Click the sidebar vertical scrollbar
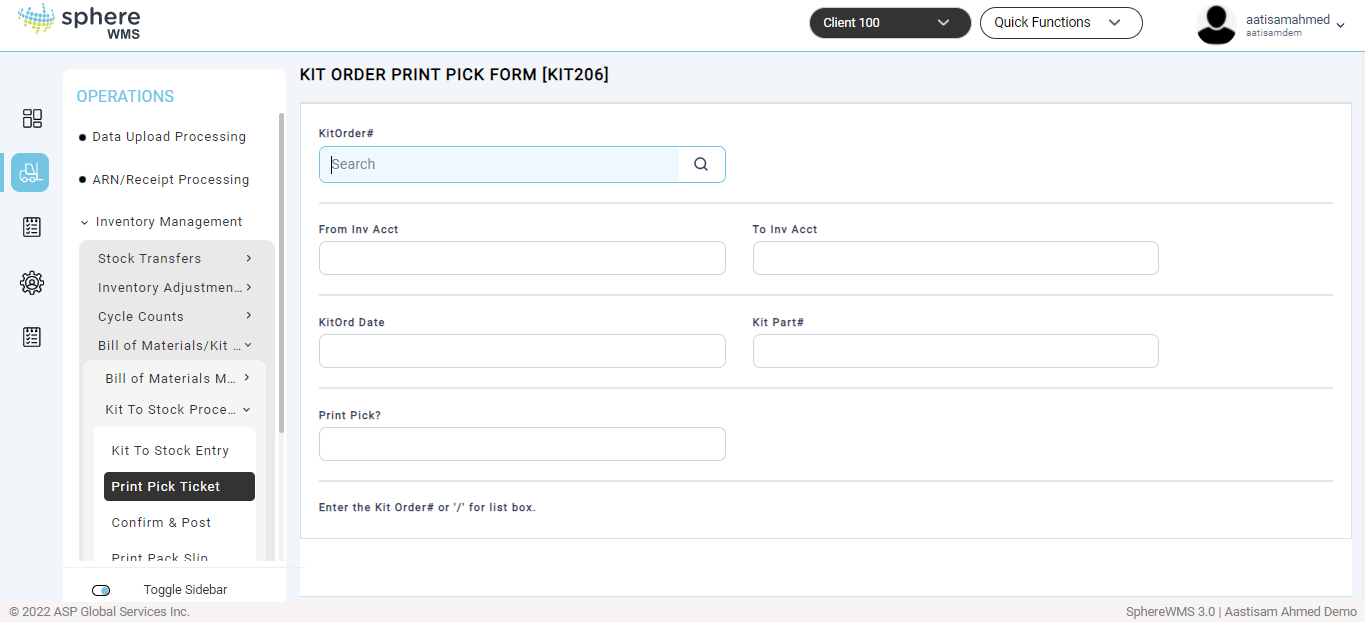1365x622 pixels. (x=281, y=272)
